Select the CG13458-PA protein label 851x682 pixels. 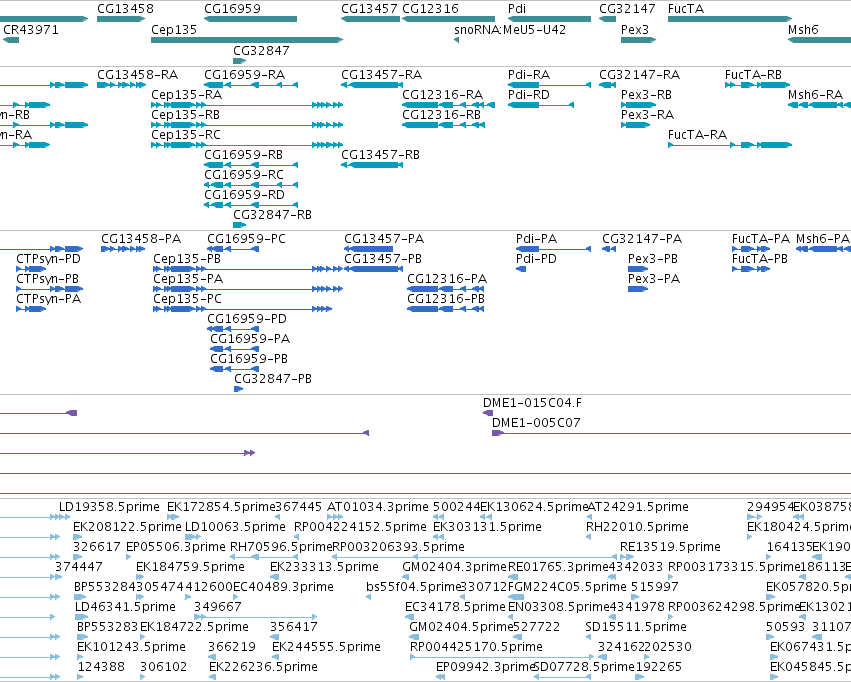(x=141, y=239)
